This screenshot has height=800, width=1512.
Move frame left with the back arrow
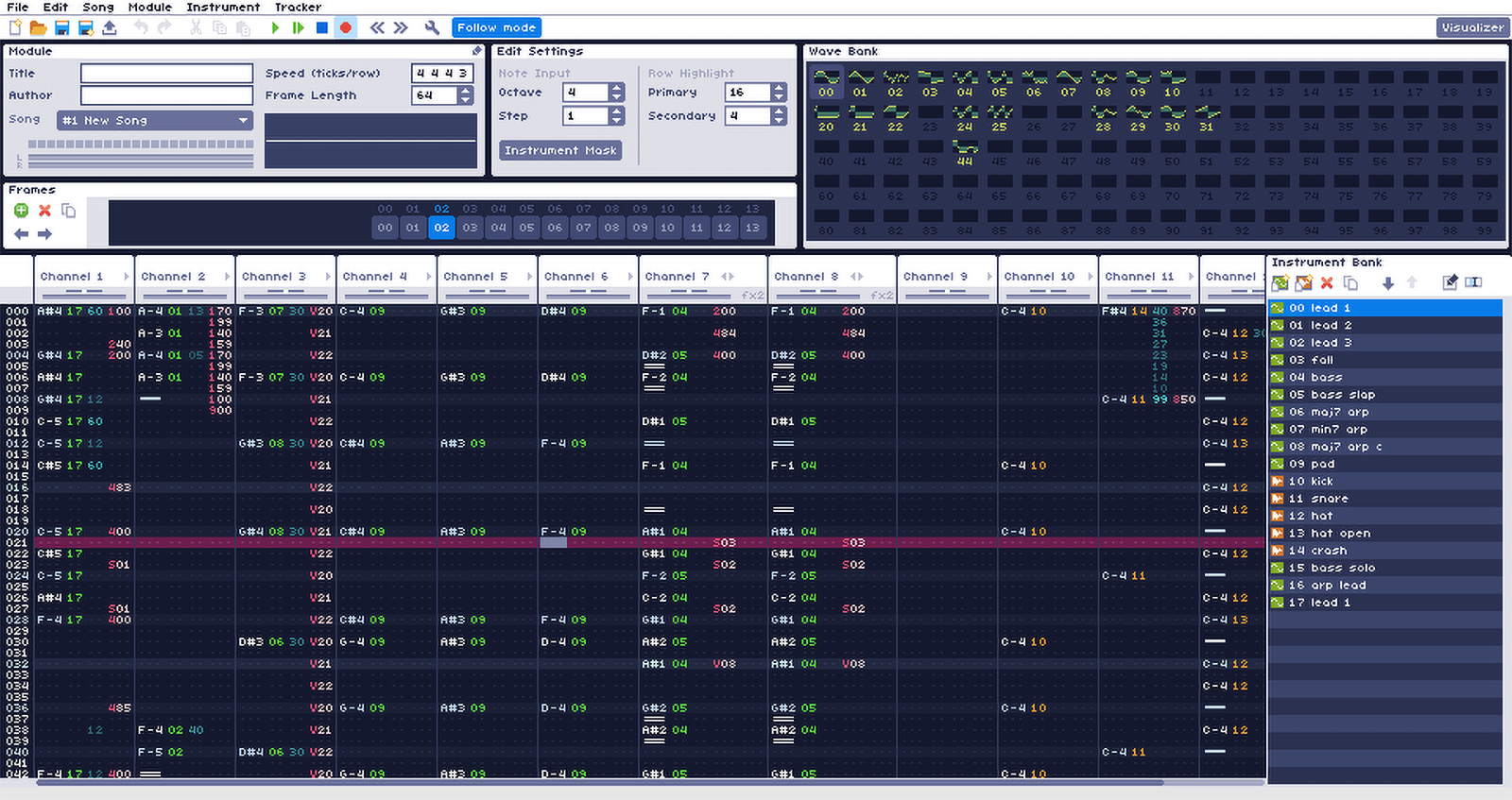pos(21,233)
